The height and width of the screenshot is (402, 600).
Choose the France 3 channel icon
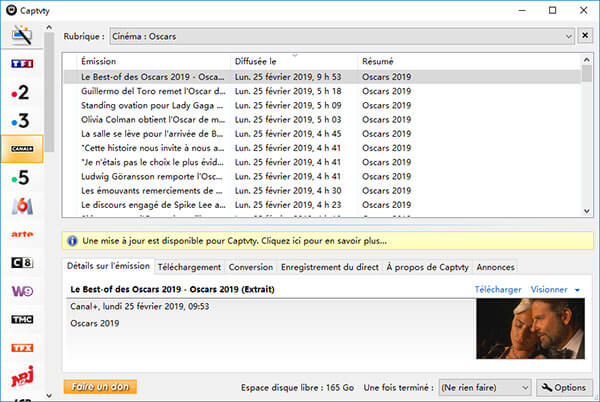pyautogui.click(x=21, y=121)
